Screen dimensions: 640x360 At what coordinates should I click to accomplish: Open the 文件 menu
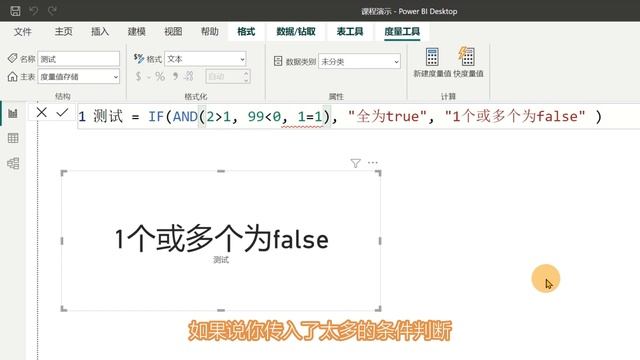22,31
